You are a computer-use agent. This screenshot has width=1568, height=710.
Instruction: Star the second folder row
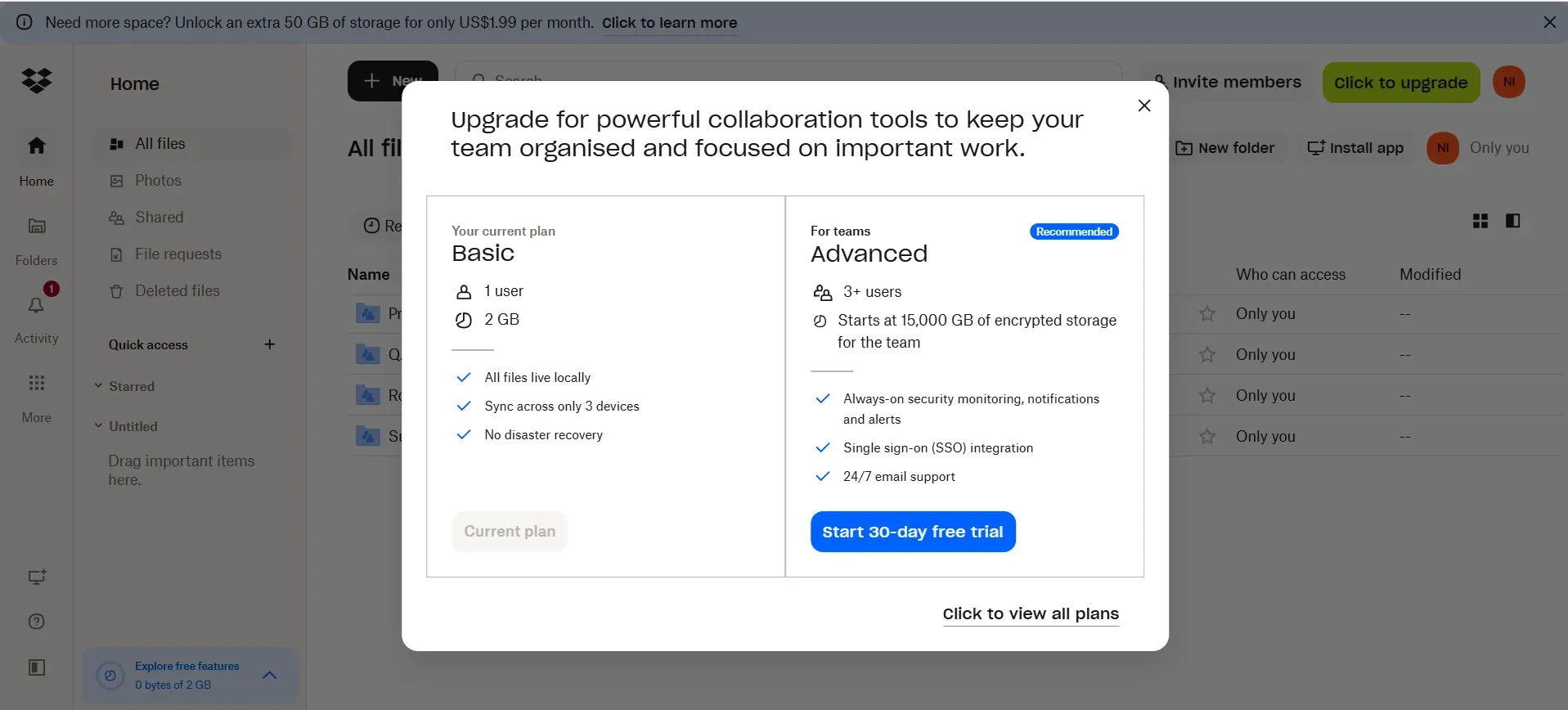coord(1207,355)
